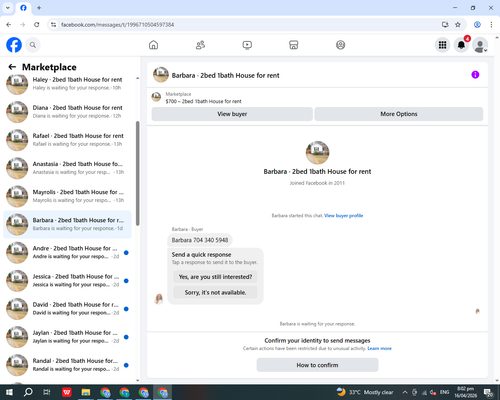This screenshot has height=400, width=500.
Task: Open Mayrolis's conversation
Action: click(x=67, y=196)
